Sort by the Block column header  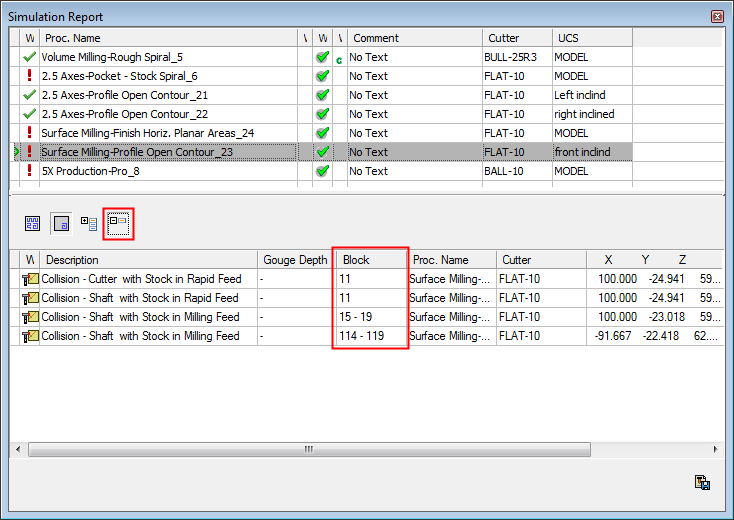click(x=370, y=260)
